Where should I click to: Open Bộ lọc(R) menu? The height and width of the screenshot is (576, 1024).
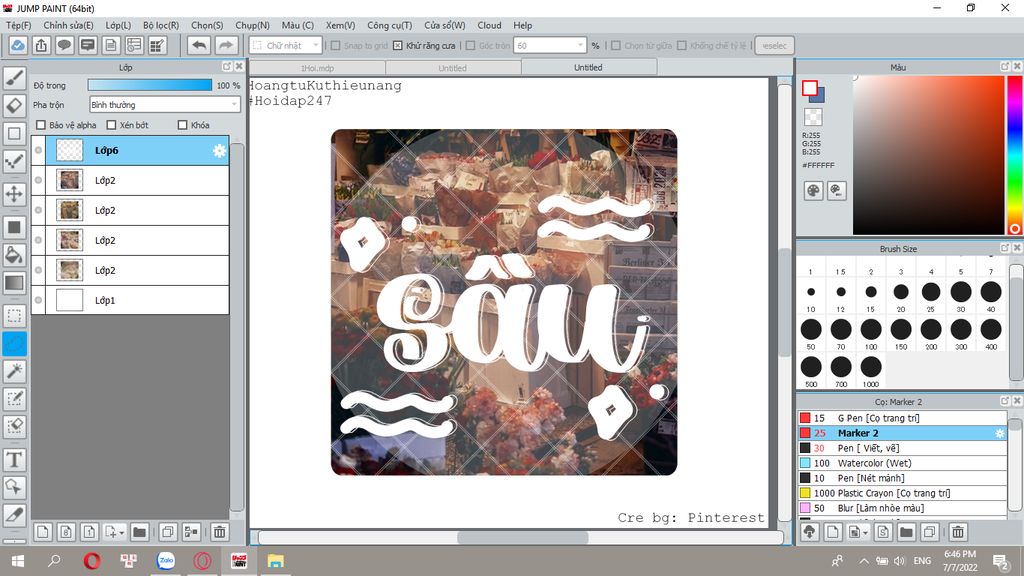pos(161,25)
